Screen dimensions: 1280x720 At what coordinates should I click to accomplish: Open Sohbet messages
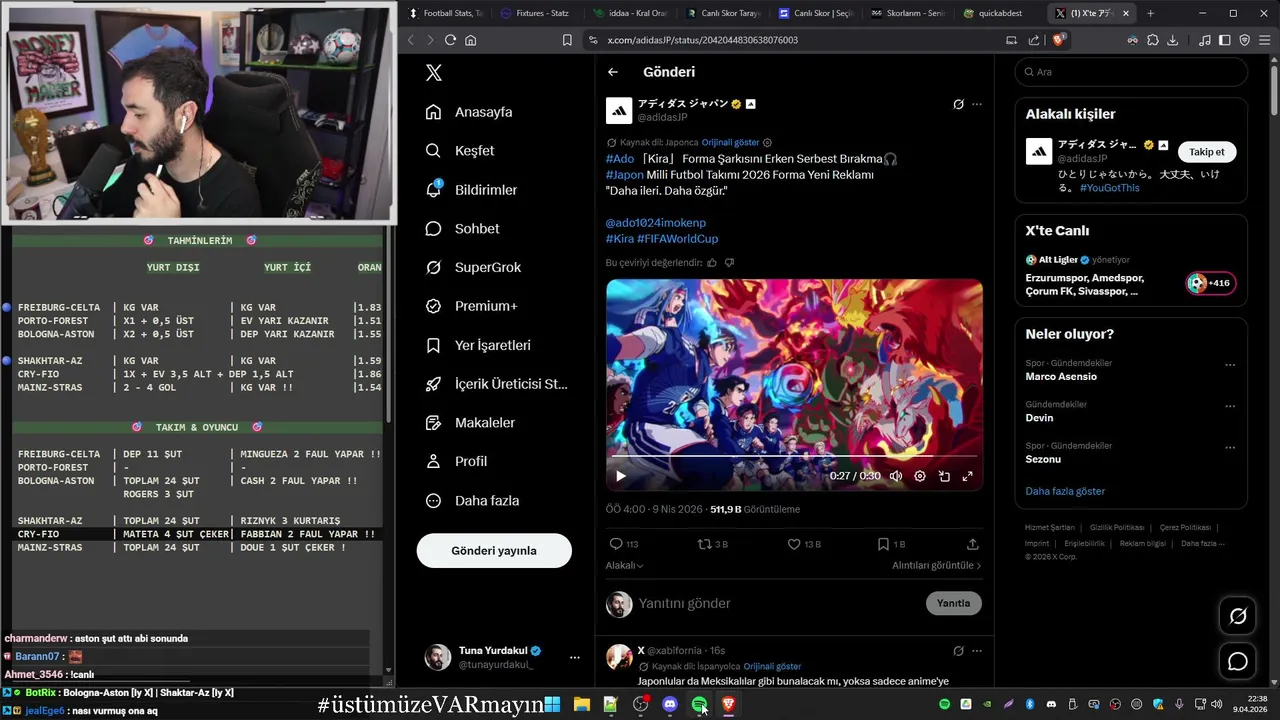point(462,229)
